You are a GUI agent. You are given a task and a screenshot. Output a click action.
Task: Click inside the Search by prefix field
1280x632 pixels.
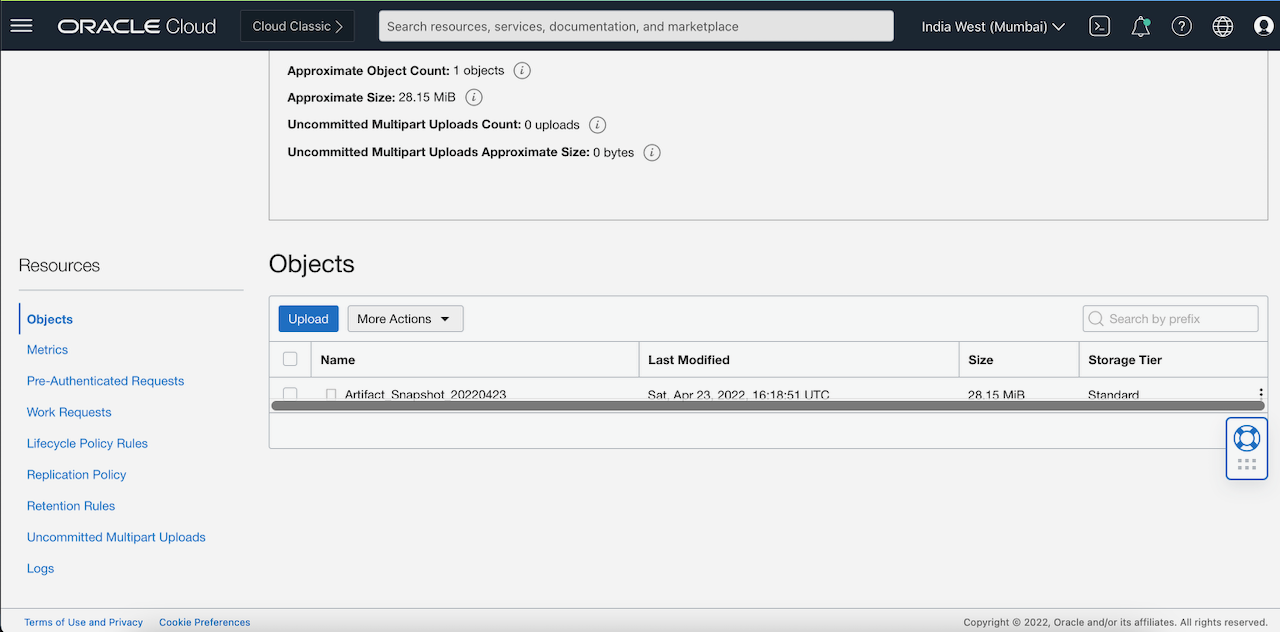(1170, 318)
